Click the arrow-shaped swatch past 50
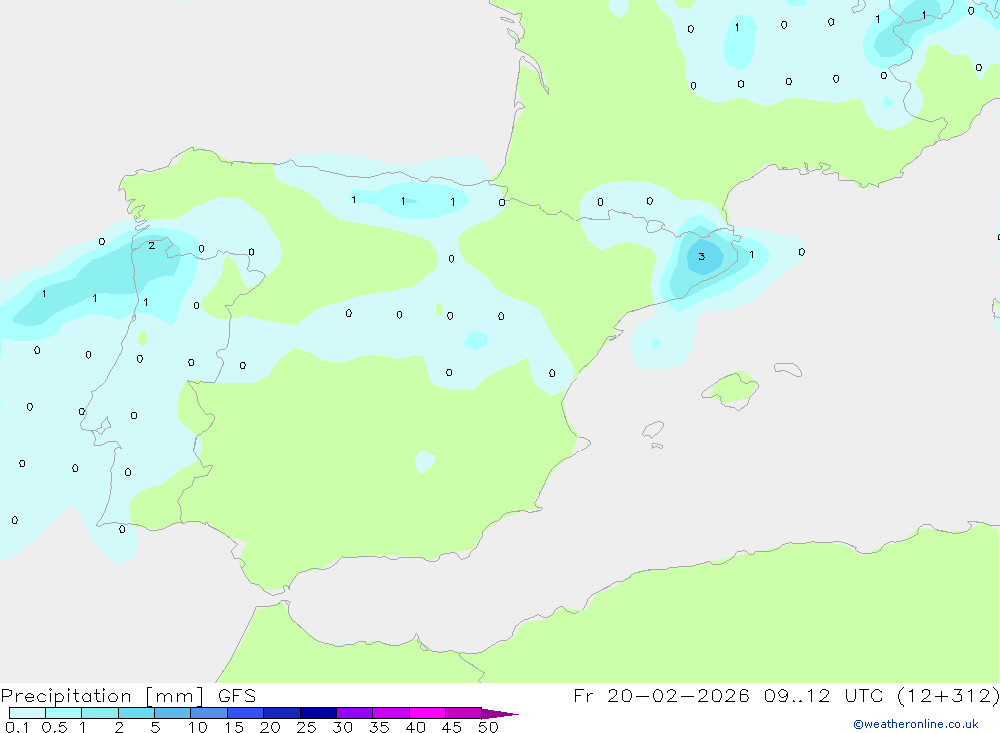This screenshot has width=1000, height=733. point(499,713)
